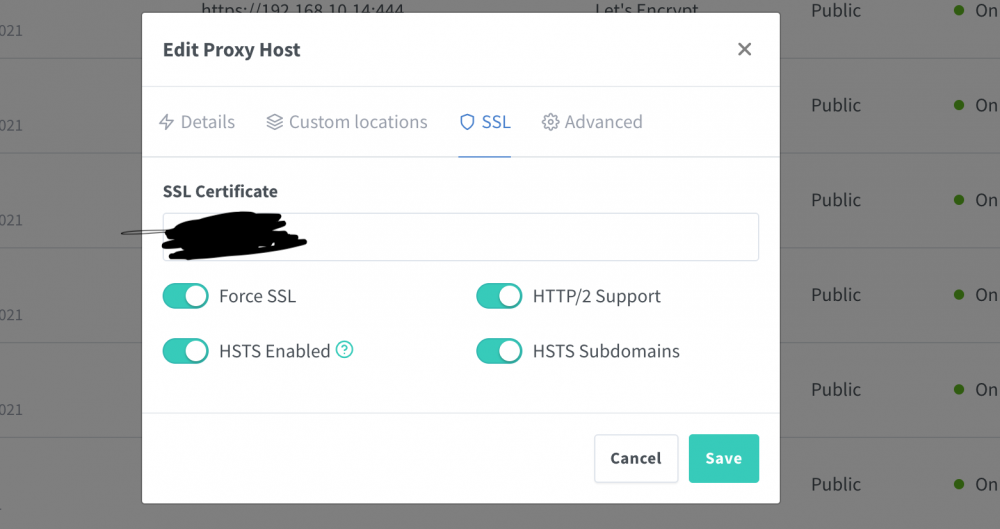The width and height of the screenshot is (1000, 529).
Task: Click the Details lightning bolt icon
Action: click(x=166, y=122)
